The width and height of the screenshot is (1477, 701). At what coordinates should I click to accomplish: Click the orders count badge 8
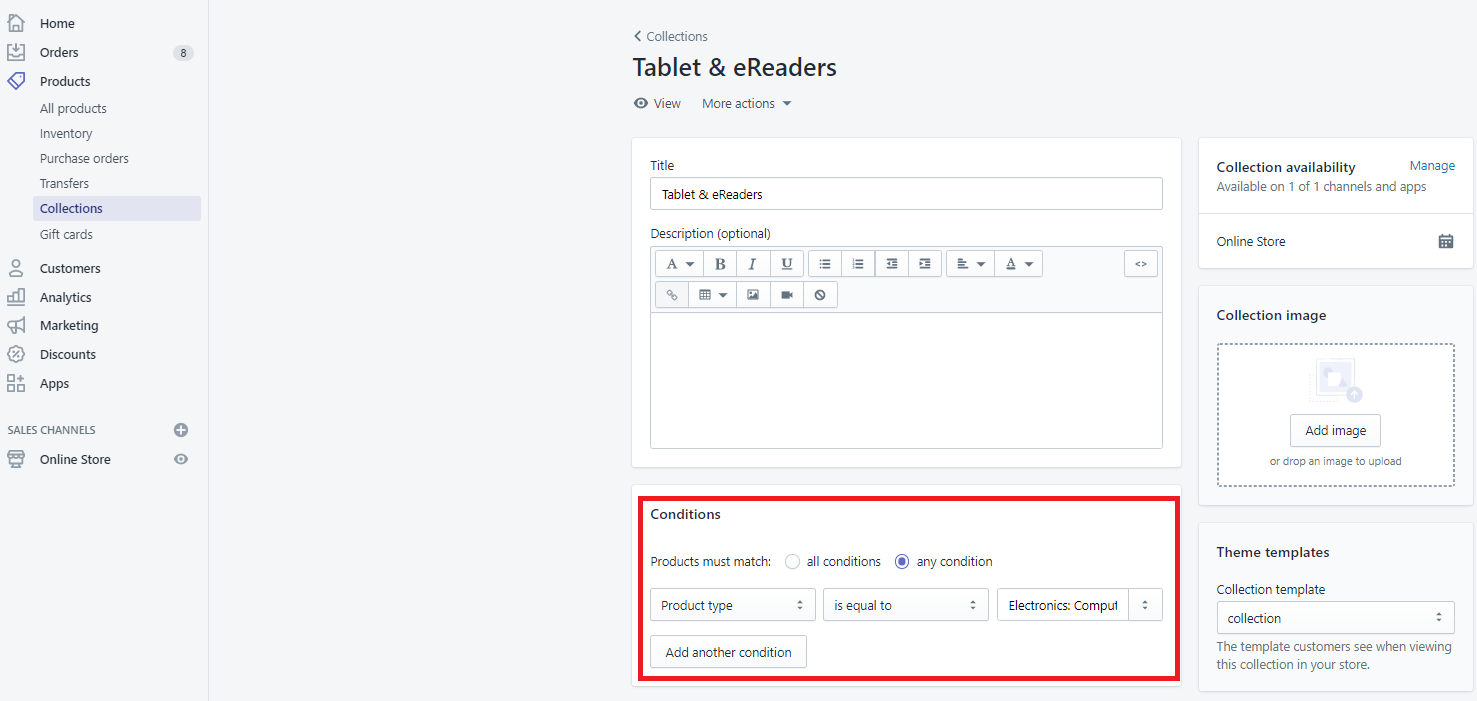(183, 53)
